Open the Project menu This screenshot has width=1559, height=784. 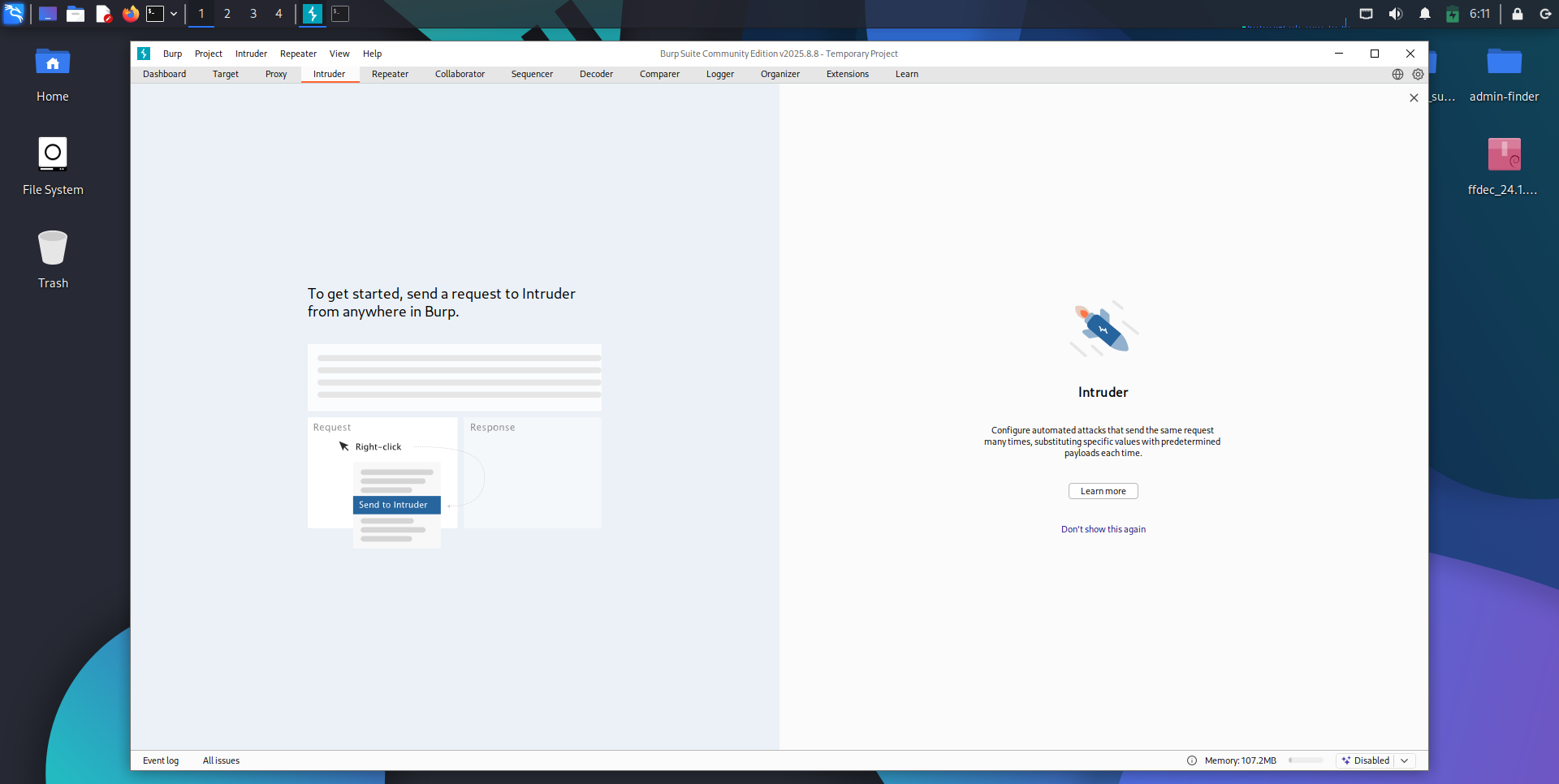pos(209,54)
